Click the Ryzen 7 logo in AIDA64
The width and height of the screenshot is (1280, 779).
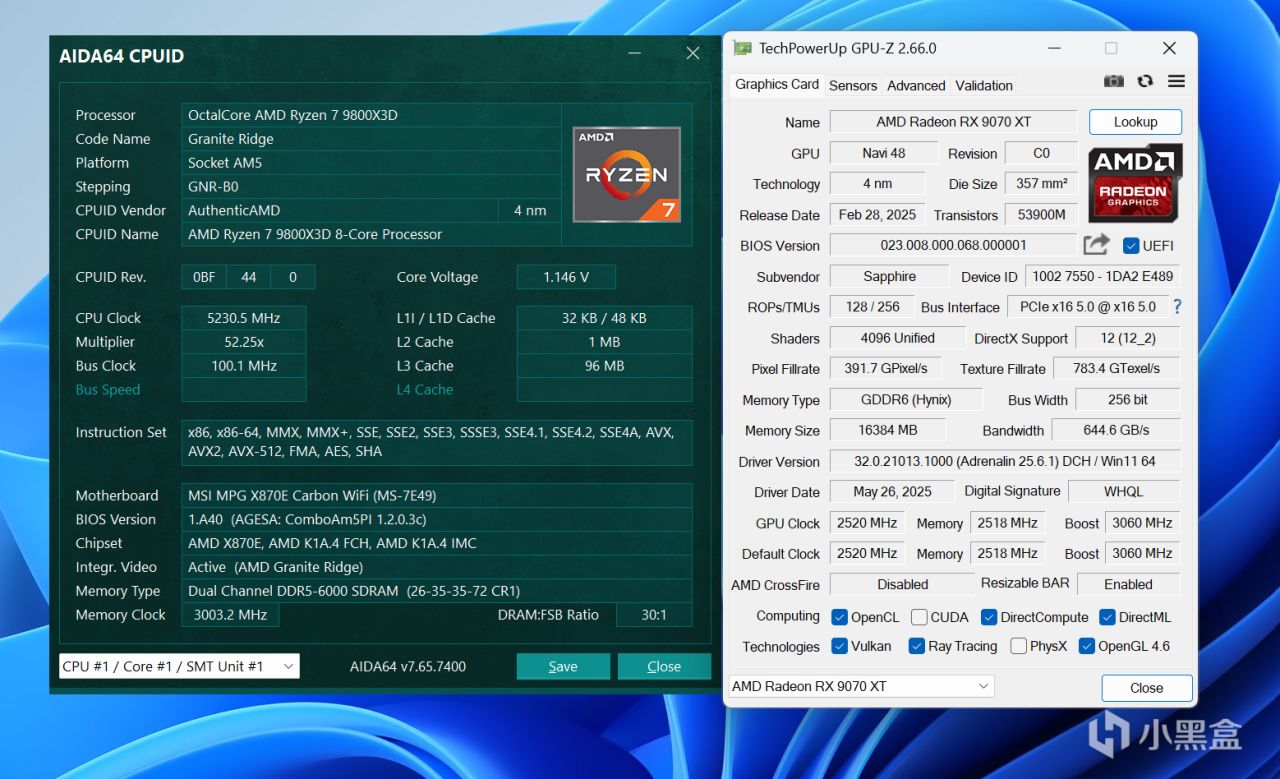click(x=627, y=174)
